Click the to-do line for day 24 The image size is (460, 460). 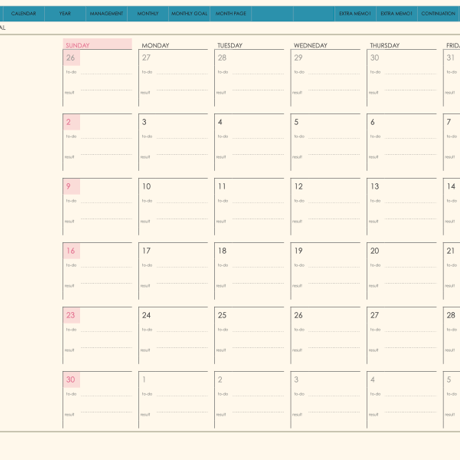182,331
